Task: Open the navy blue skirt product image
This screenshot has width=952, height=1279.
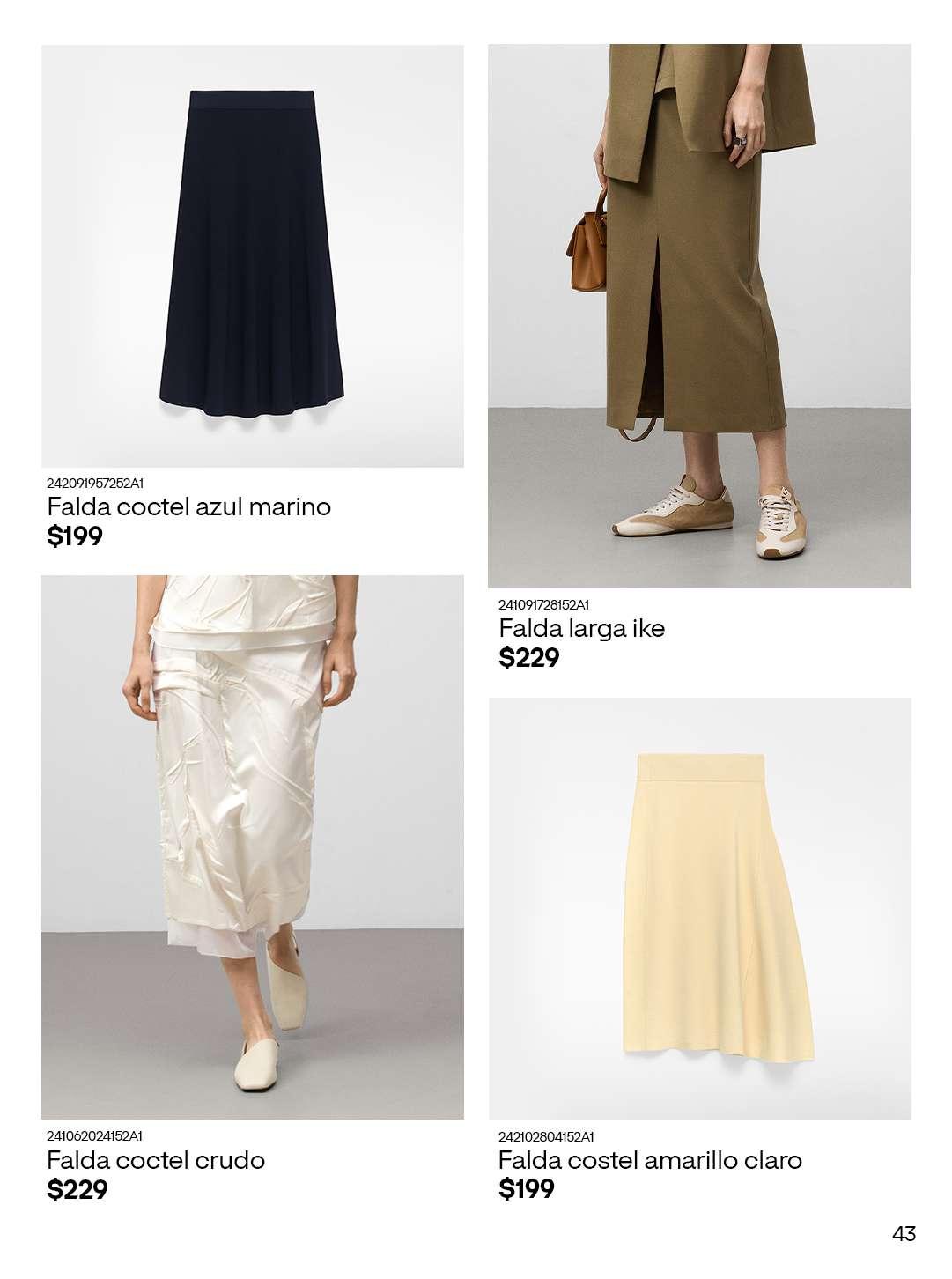Action: tap(252, 255)
